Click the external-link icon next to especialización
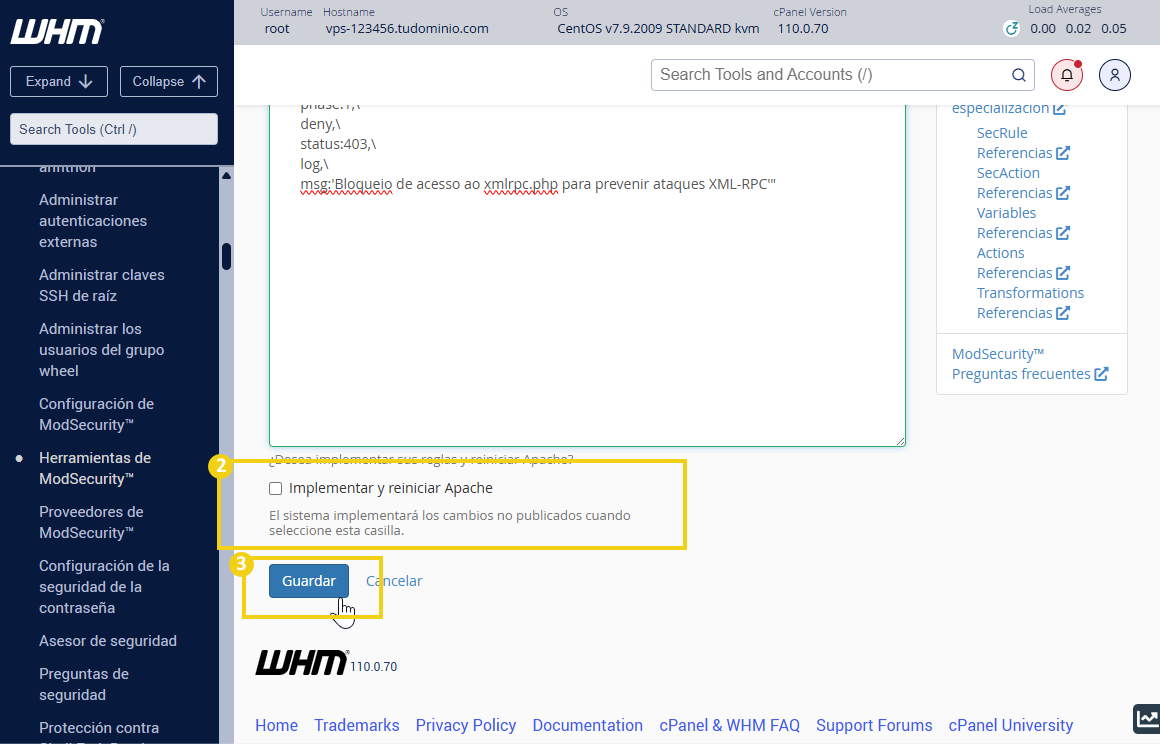 1059,109
